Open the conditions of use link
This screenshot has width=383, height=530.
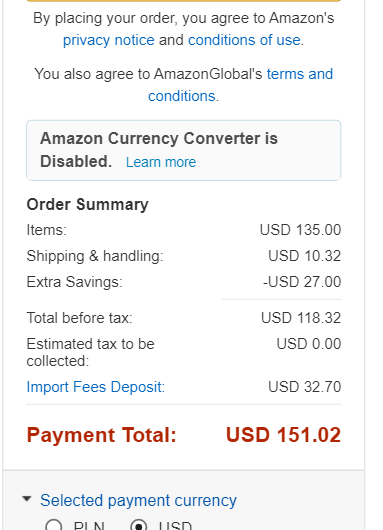coord(244,40)
